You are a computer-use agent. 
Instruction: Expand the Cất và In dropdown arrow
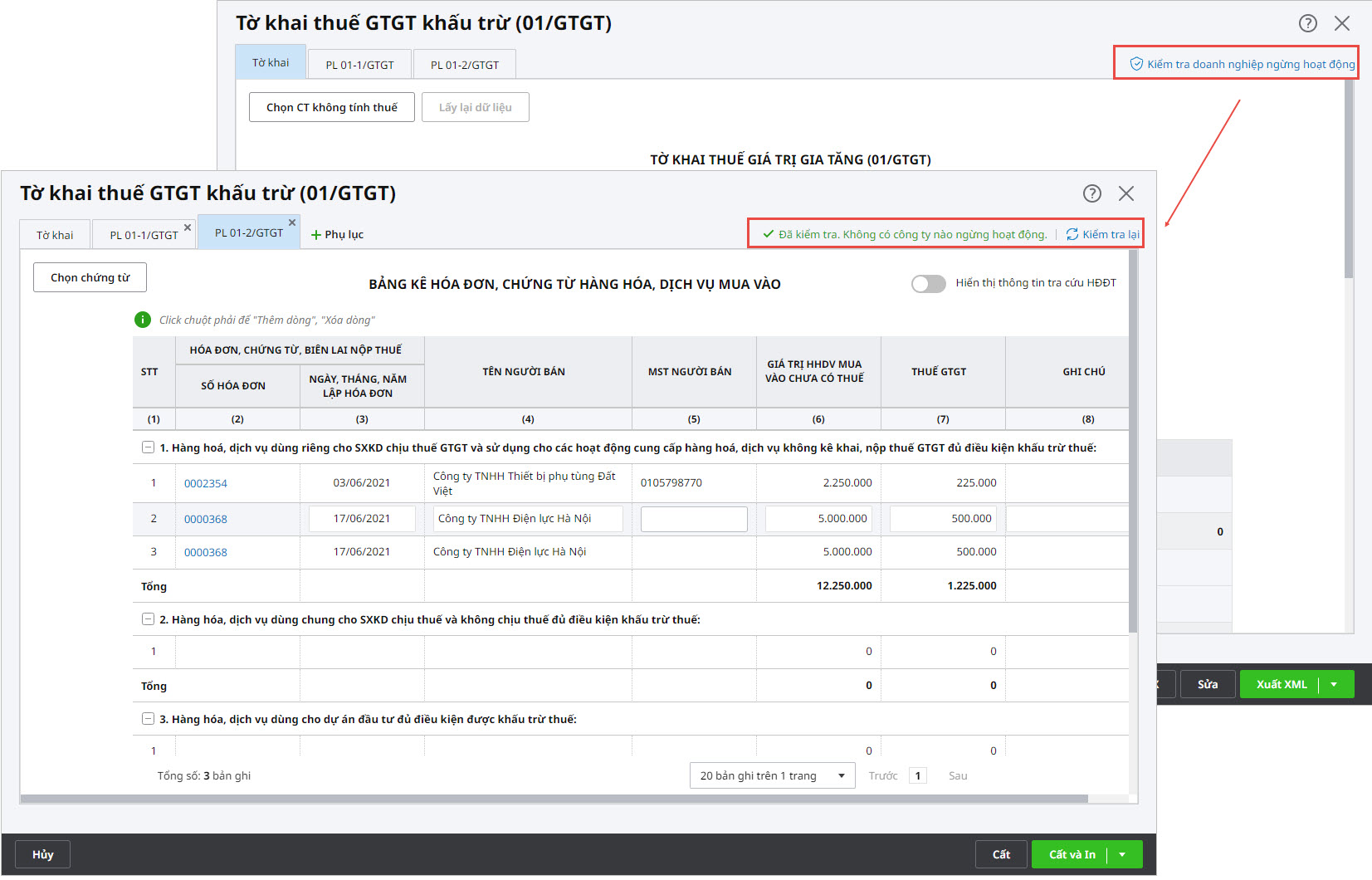[1122, 854]
